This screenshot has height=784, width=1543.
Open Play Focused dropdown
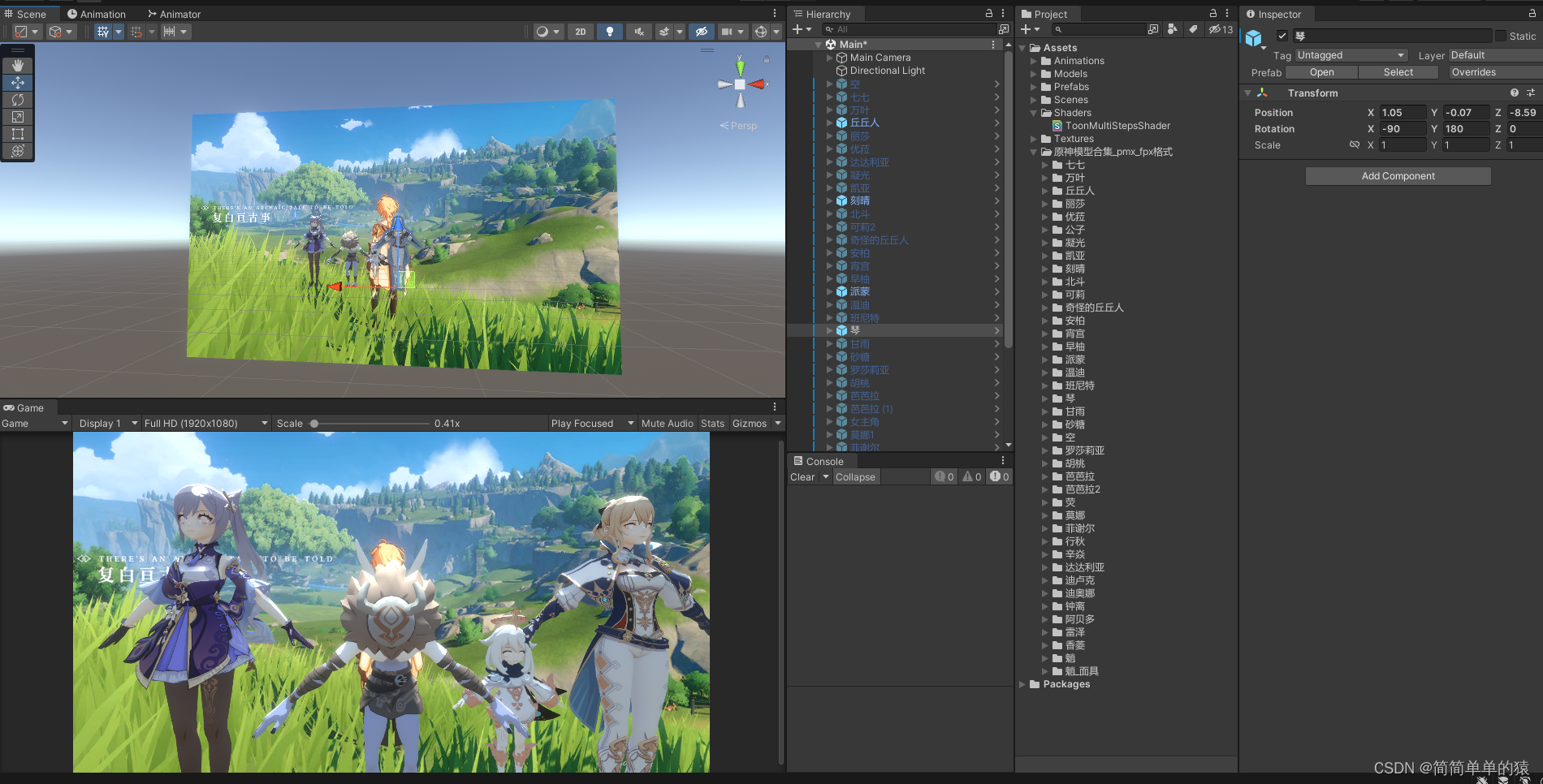592,424
